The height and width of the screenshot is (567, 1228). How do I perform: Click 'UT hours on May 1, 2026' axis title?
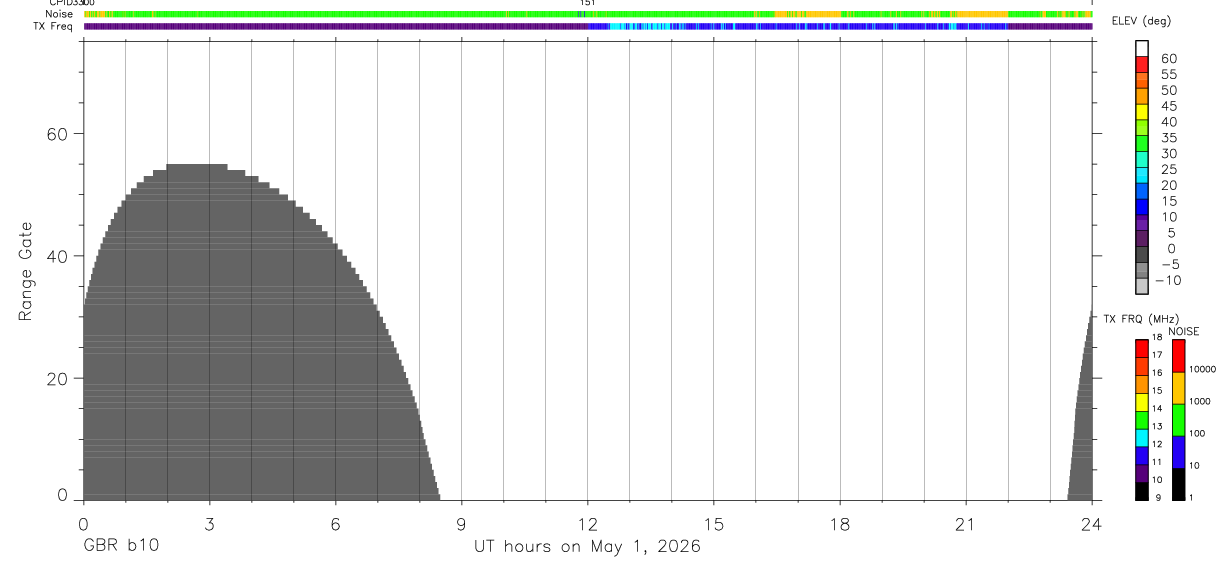pos(587,547)
